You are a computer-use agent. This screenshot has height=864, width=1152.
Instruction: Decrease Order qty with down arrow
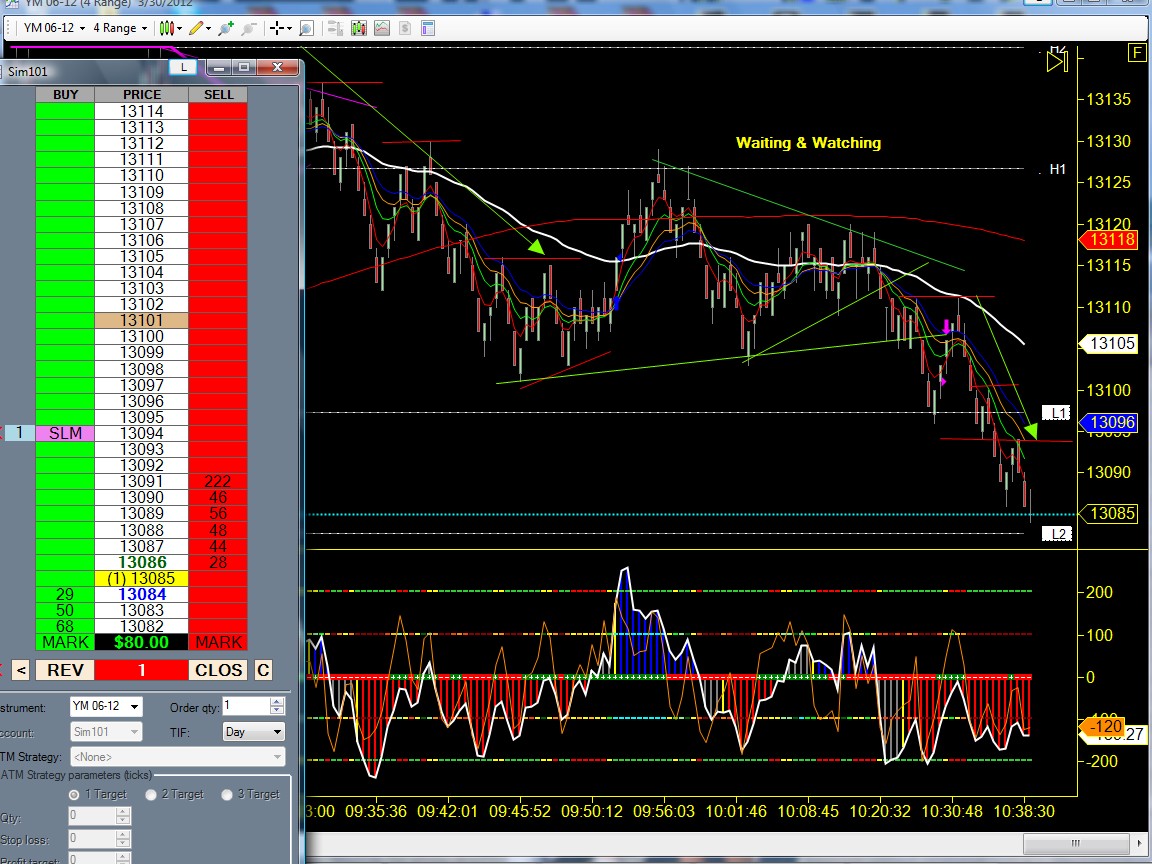click(x=277, y=711)
